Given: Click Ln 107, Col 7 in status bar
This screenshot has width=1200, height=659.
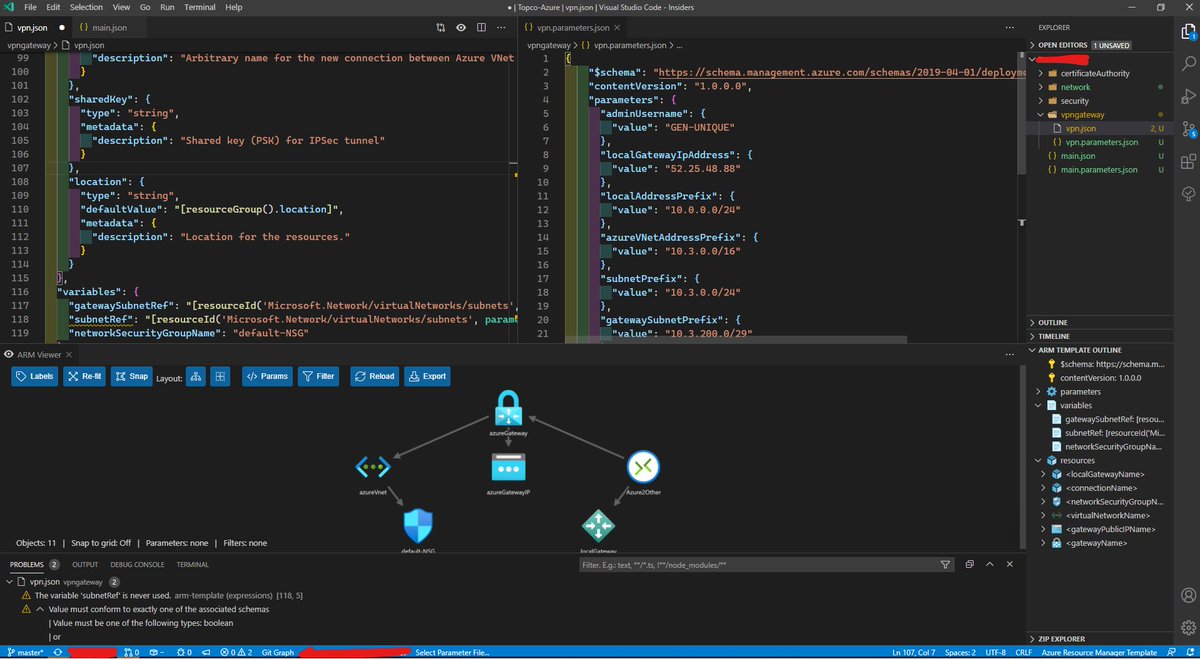Looking at the screenshot, I should coord(916,652).
